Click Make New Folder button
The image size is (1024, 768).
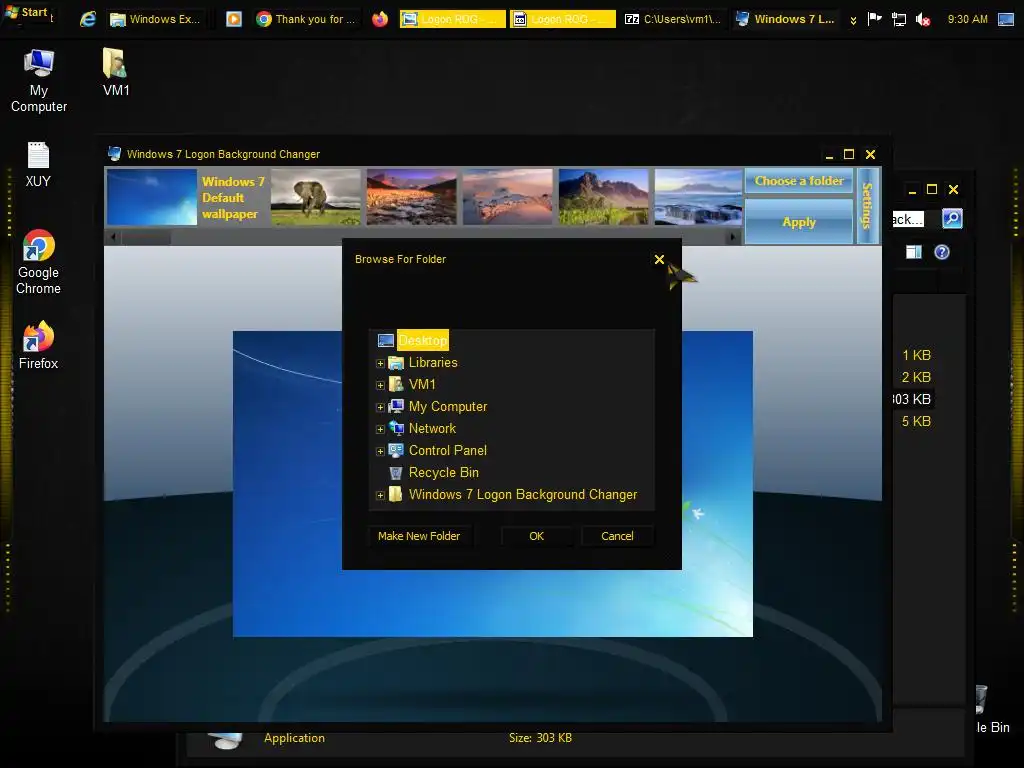pyautogui.click(x=419, y=536)
